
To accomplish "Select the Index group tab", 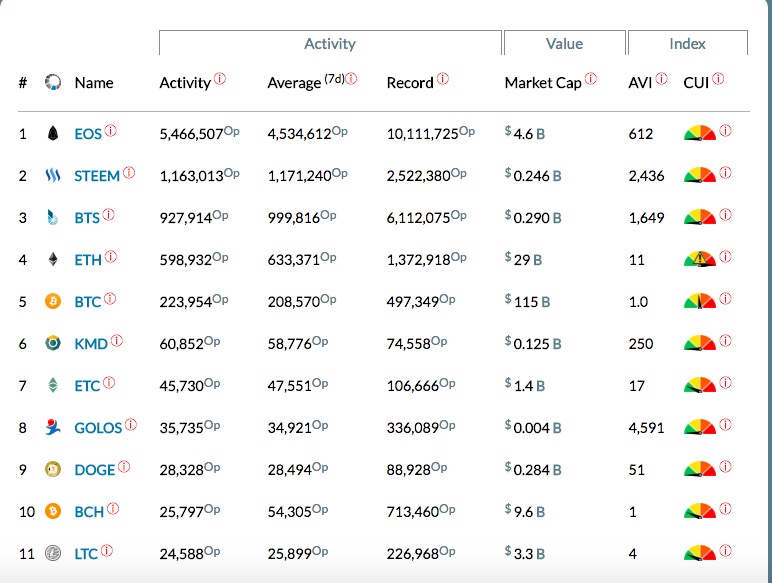I will (x=687, y=43).
